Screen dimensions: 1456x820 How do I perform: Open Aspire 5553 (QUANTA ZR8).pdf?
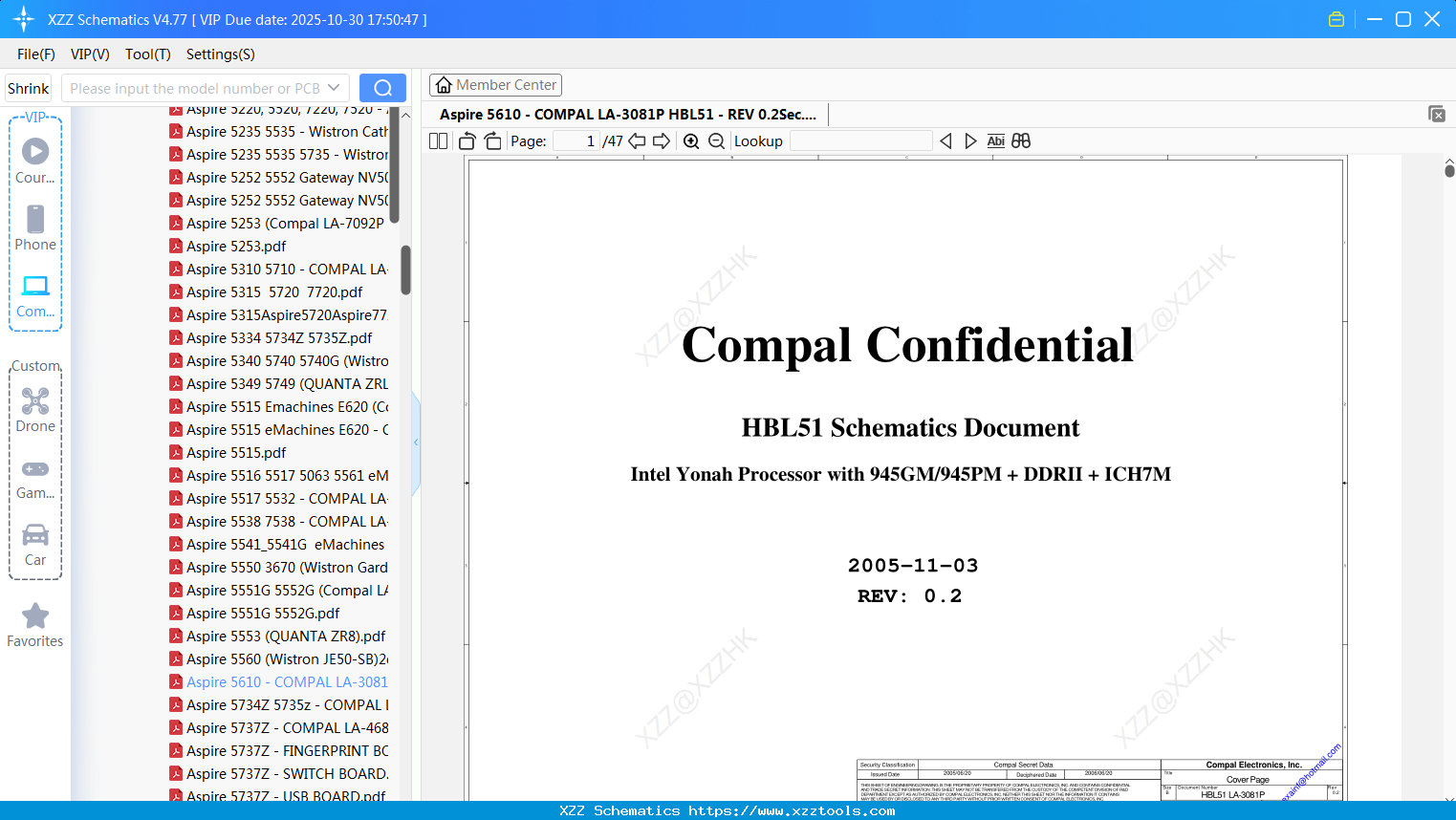tap(277, 637)
